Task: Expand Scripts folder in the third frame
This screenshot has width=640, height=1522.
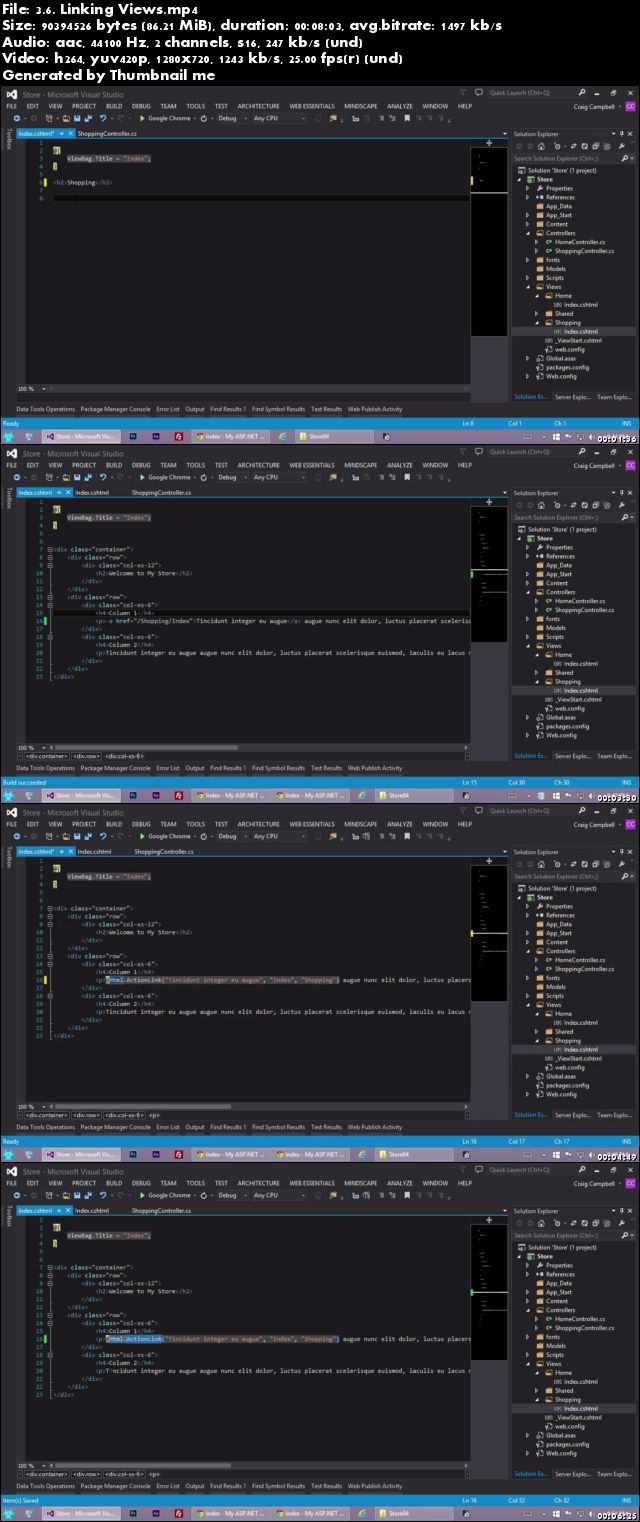Action: coord(529,996)
